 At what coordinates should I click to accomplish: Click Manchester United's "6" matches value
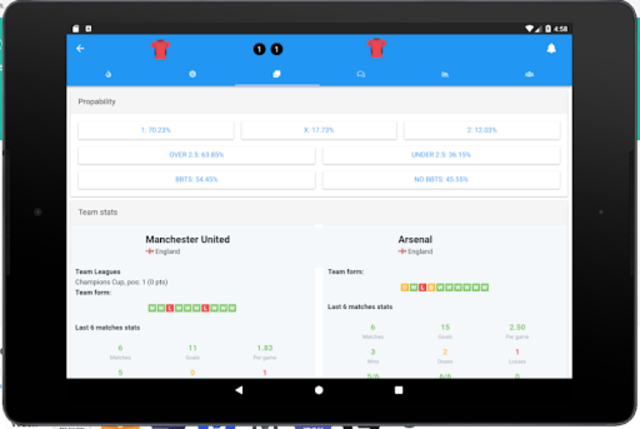tap(120, 348)
